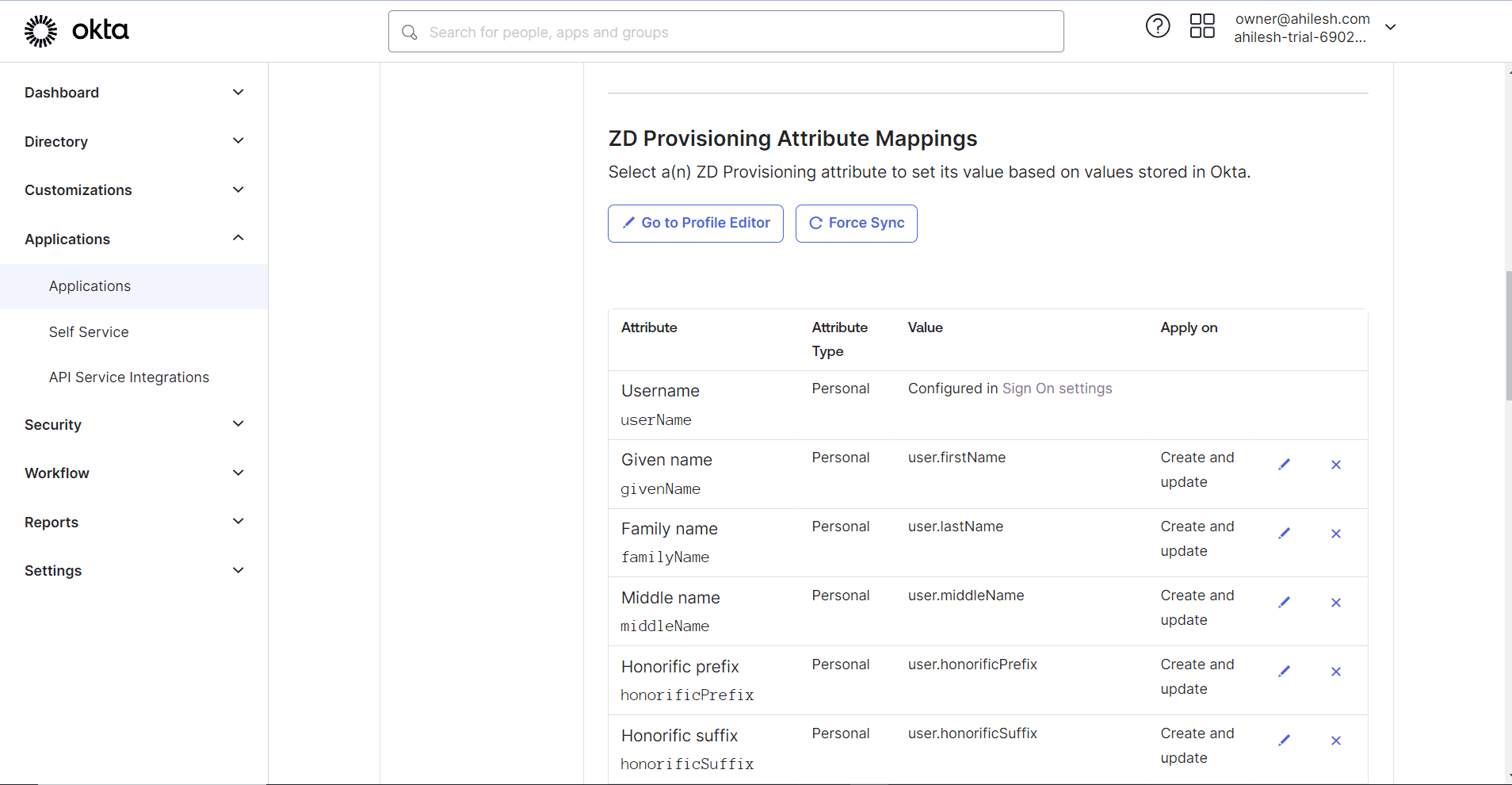
Task: Expand the Dashboard menu section
Action: click(238, 93)
